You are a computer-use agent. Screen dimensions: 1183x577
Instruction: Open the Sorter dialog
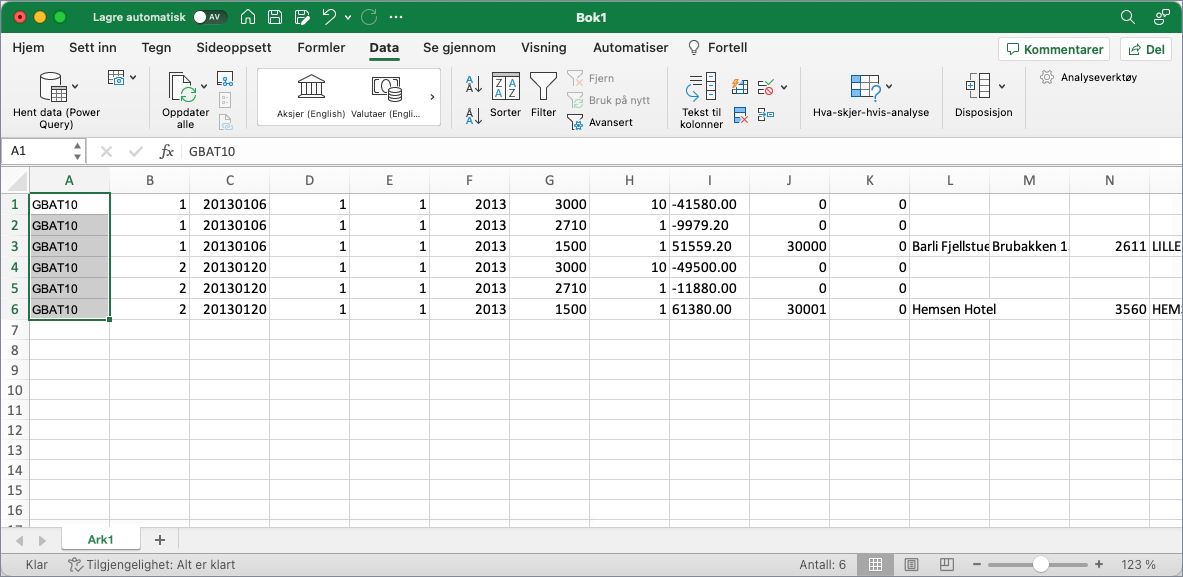coord(505,94)
